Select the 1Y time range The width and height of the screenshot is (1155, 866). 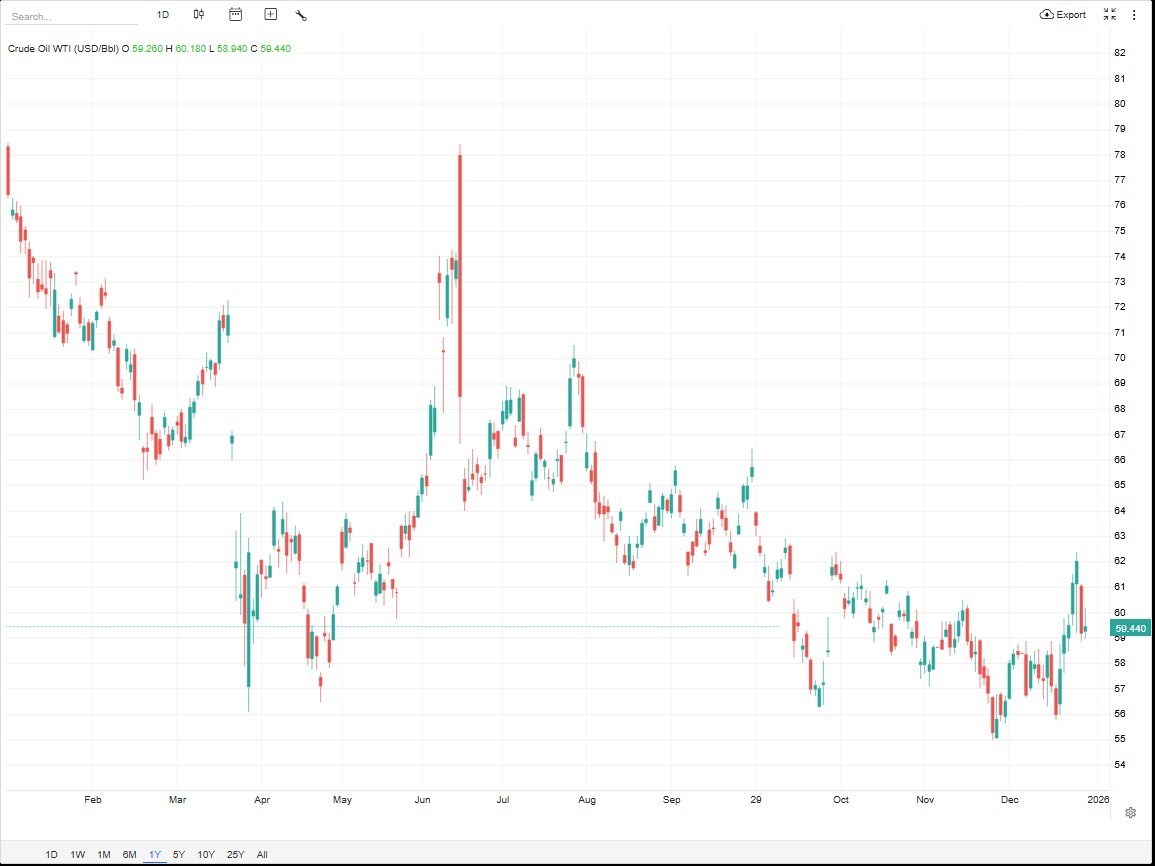155,854
